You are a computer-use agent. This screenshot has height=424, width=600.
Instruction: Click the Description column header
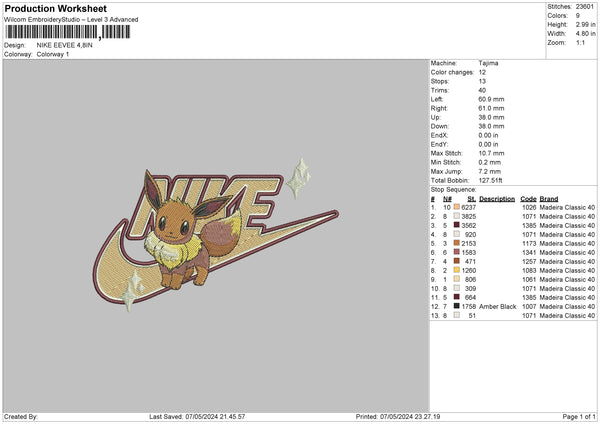[x=497, y=199]
